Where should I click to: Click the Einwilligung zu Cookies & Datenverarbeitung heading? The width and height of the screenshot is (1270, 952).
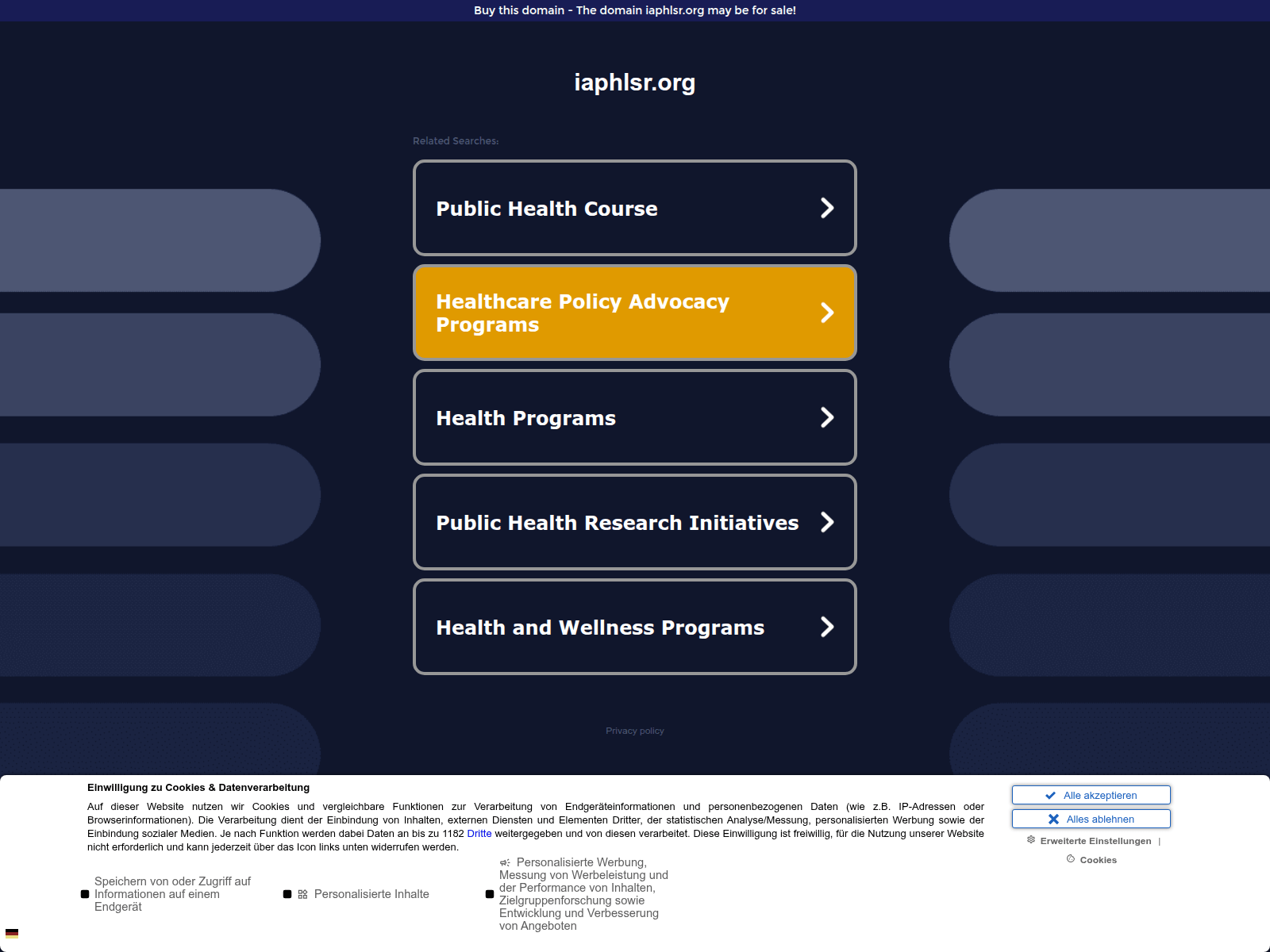198,788
